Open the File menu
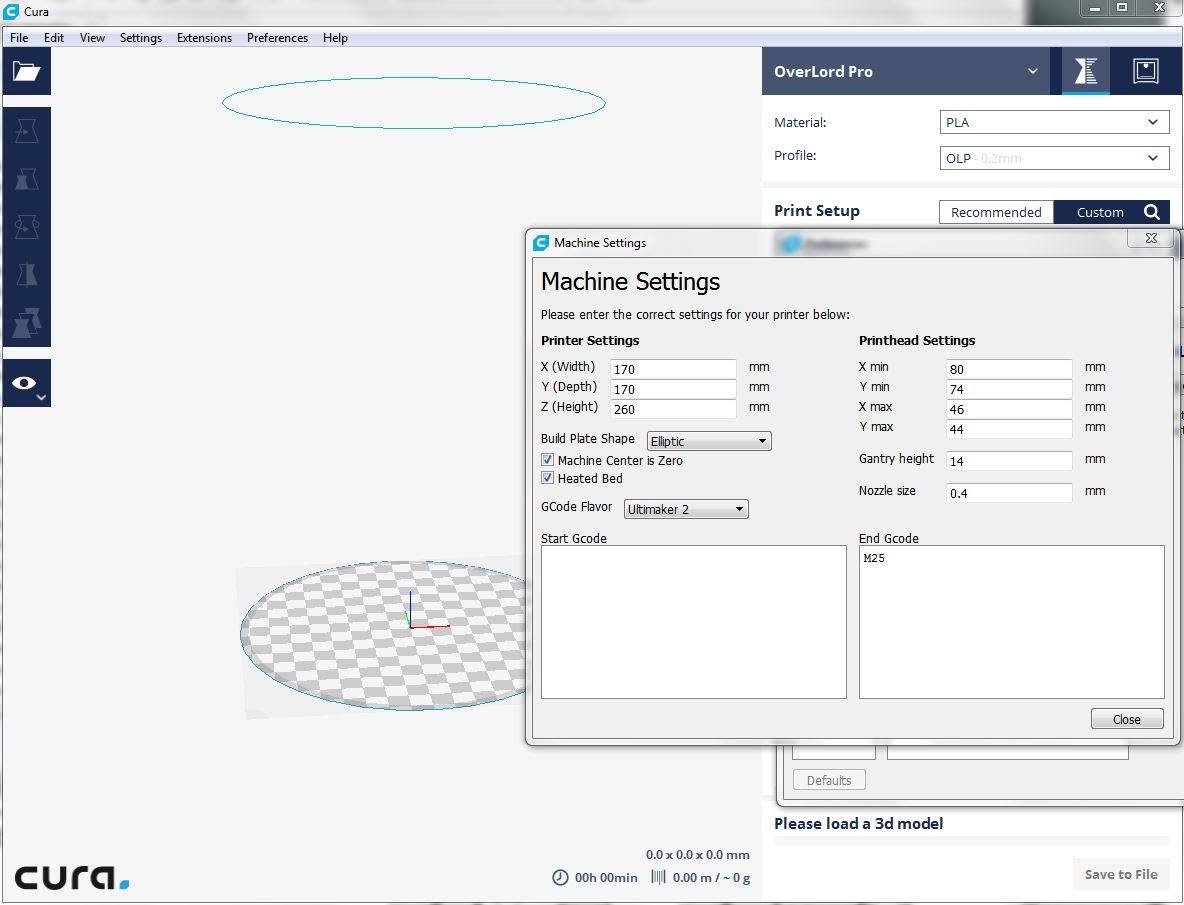 (19, 38)
